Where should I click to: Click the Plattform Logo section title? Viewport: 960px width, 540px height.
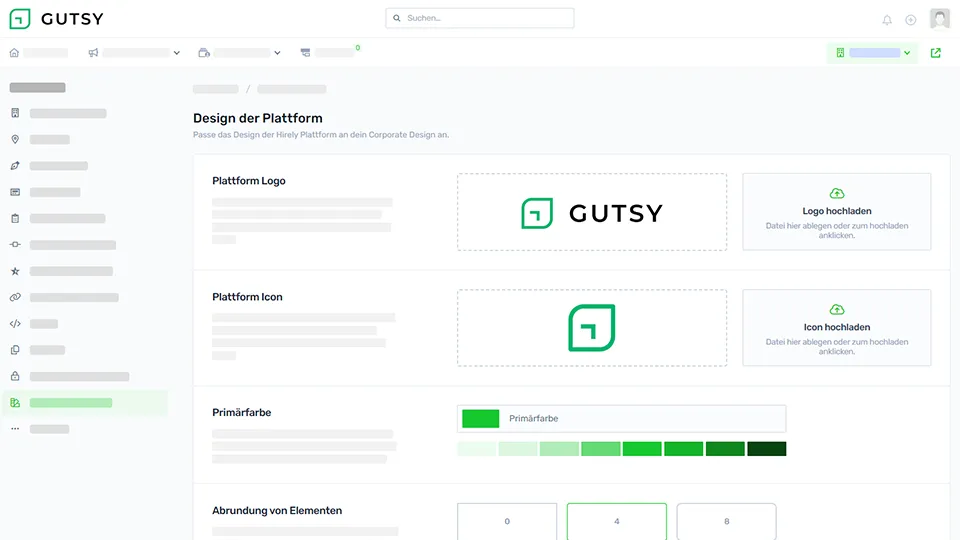click(249, 181)
